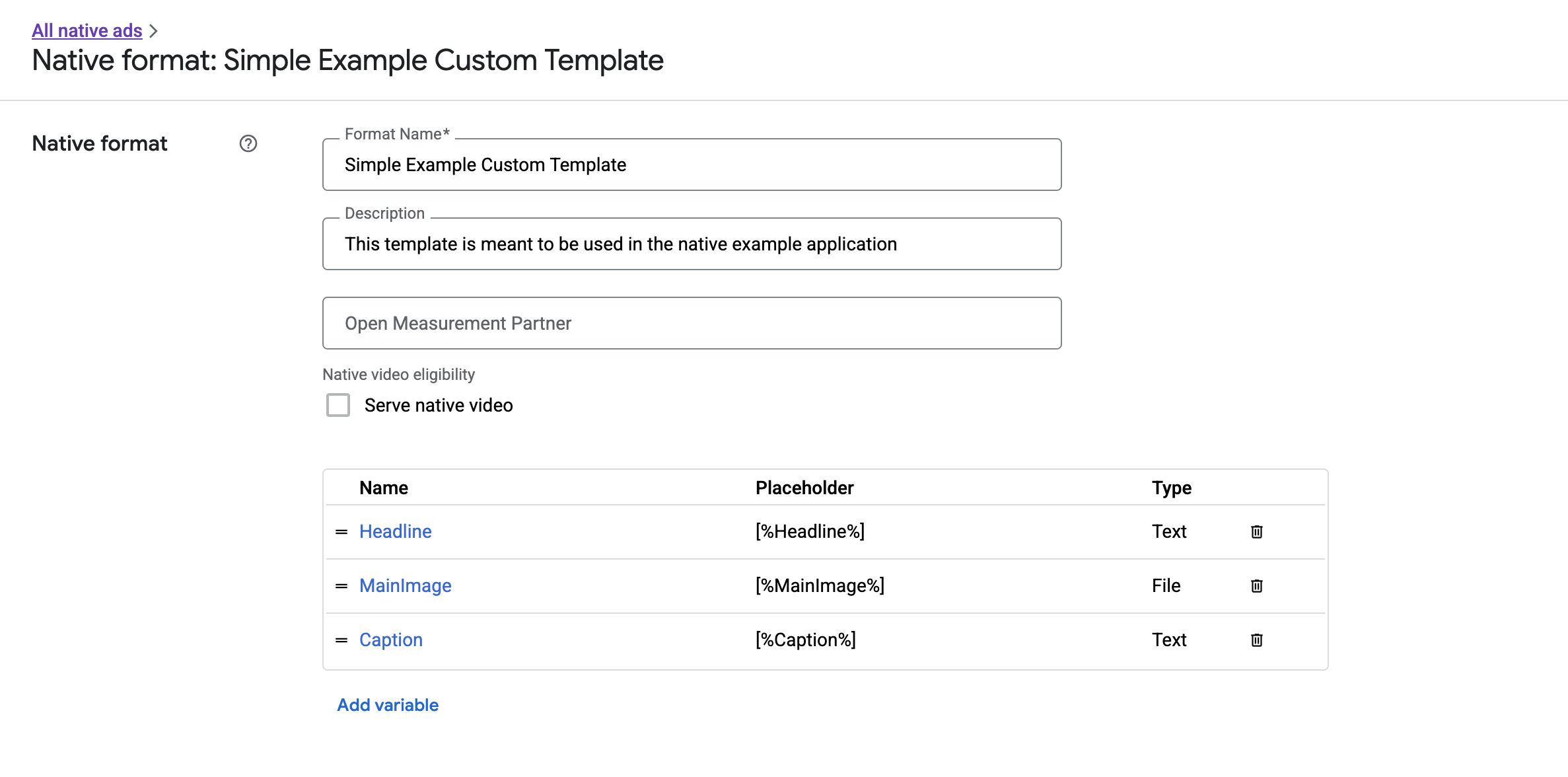The width and height of the screenshot is (1568, 777).
Task: Delete the Headline variable with trash icon
Action: [1256, 532]
